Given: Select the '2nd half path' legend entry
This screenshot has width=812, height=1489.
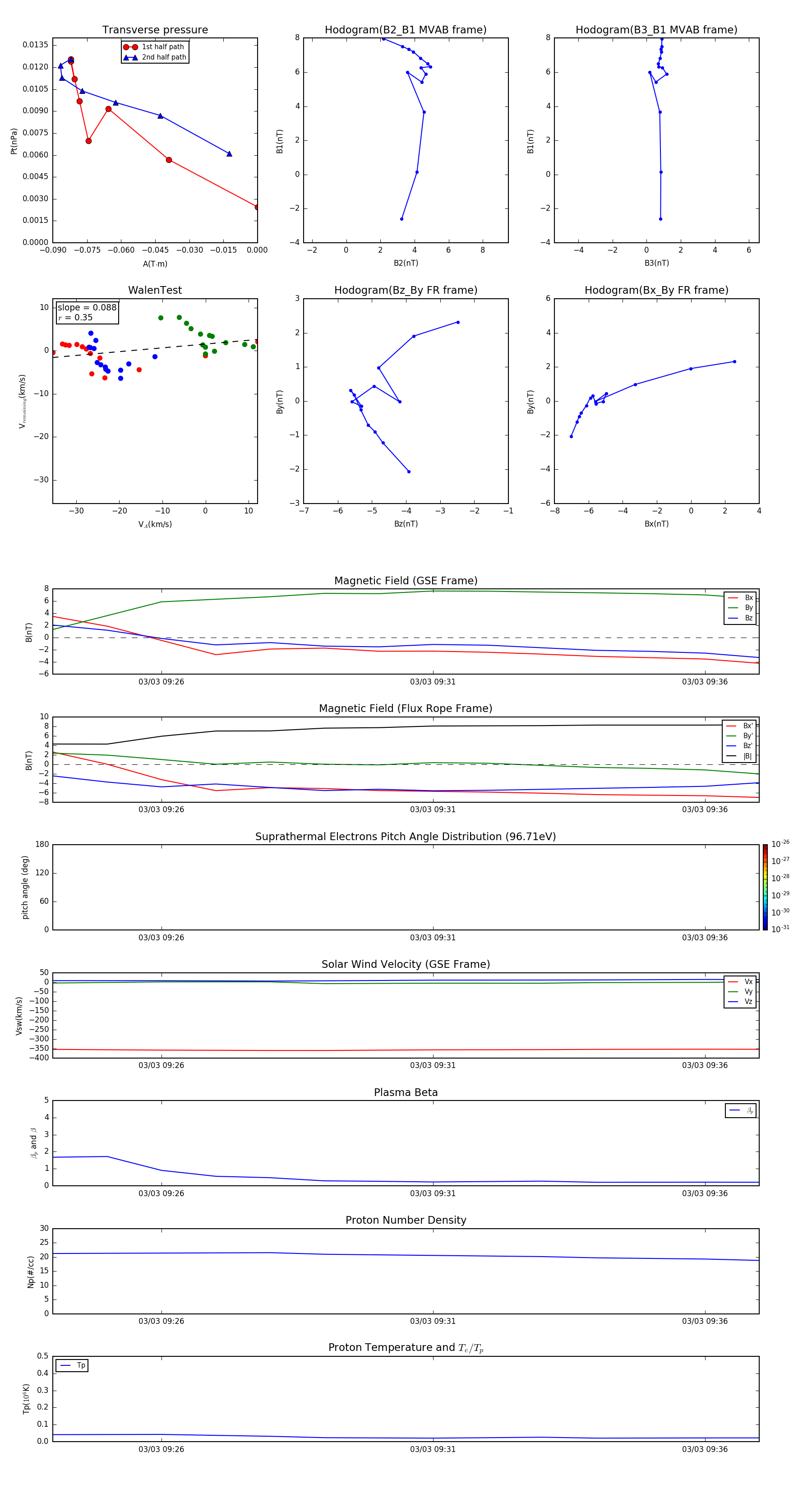Looking at the screenshot, I should tap(154, 57).
